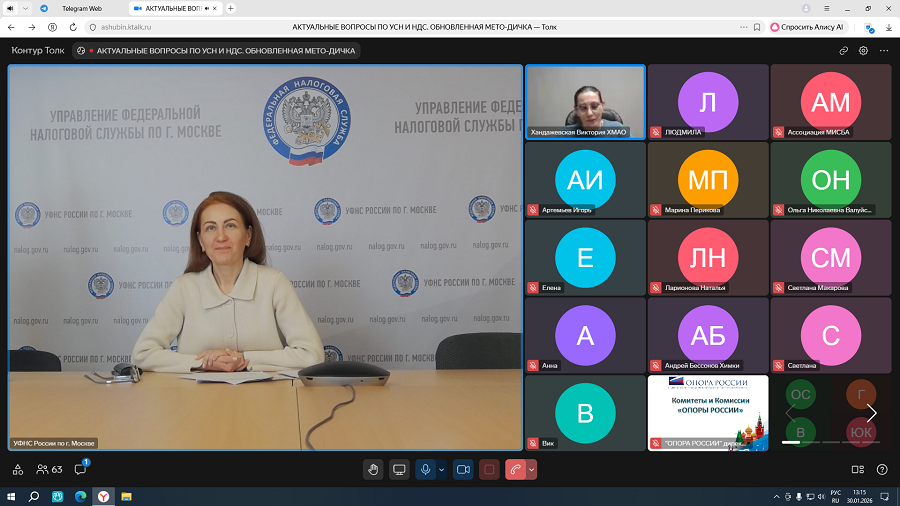Image resolution: width=900 pixels, height=506 pixels.
Task: Open the participants list showing 63
Action: click(x=50, y=469)
